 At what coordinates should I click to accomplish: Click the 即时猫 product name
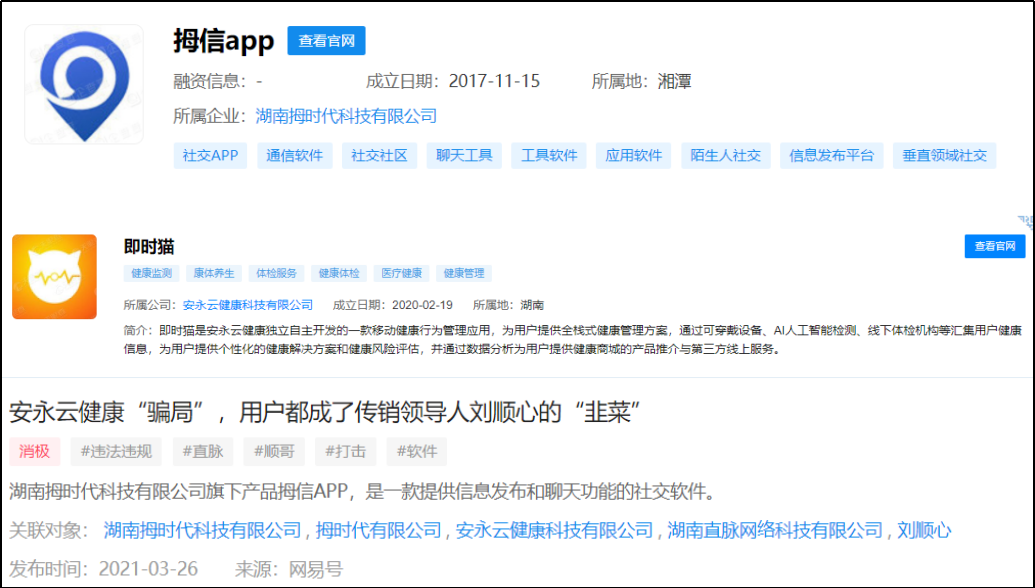click(x=149, y=247)
